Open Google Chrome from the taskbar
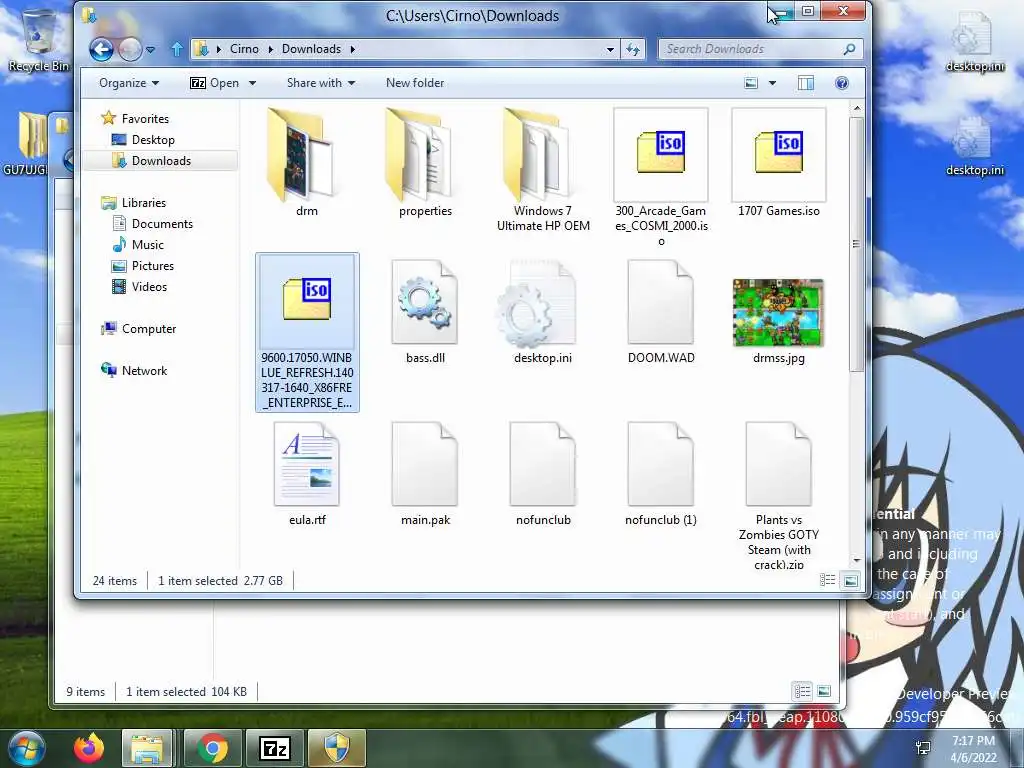The width and height of the screenshot is (1024, 768). [212, 748]
